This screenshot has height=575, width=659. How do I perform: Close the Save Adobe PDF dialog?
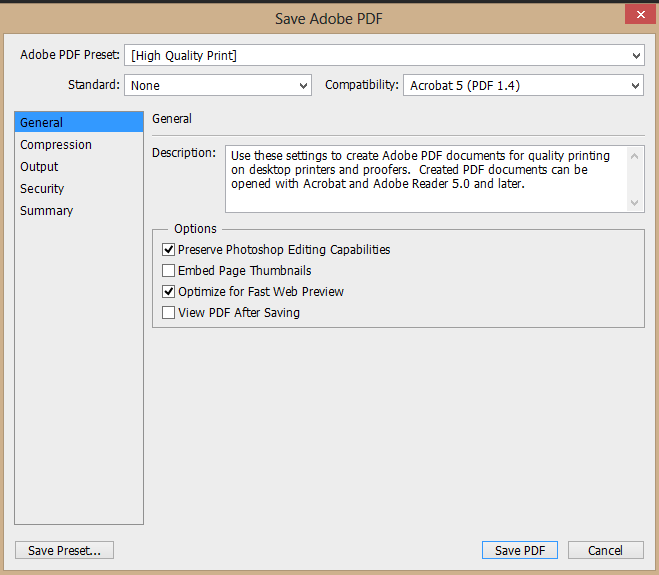pyautogui.click(x=639, y=14)
